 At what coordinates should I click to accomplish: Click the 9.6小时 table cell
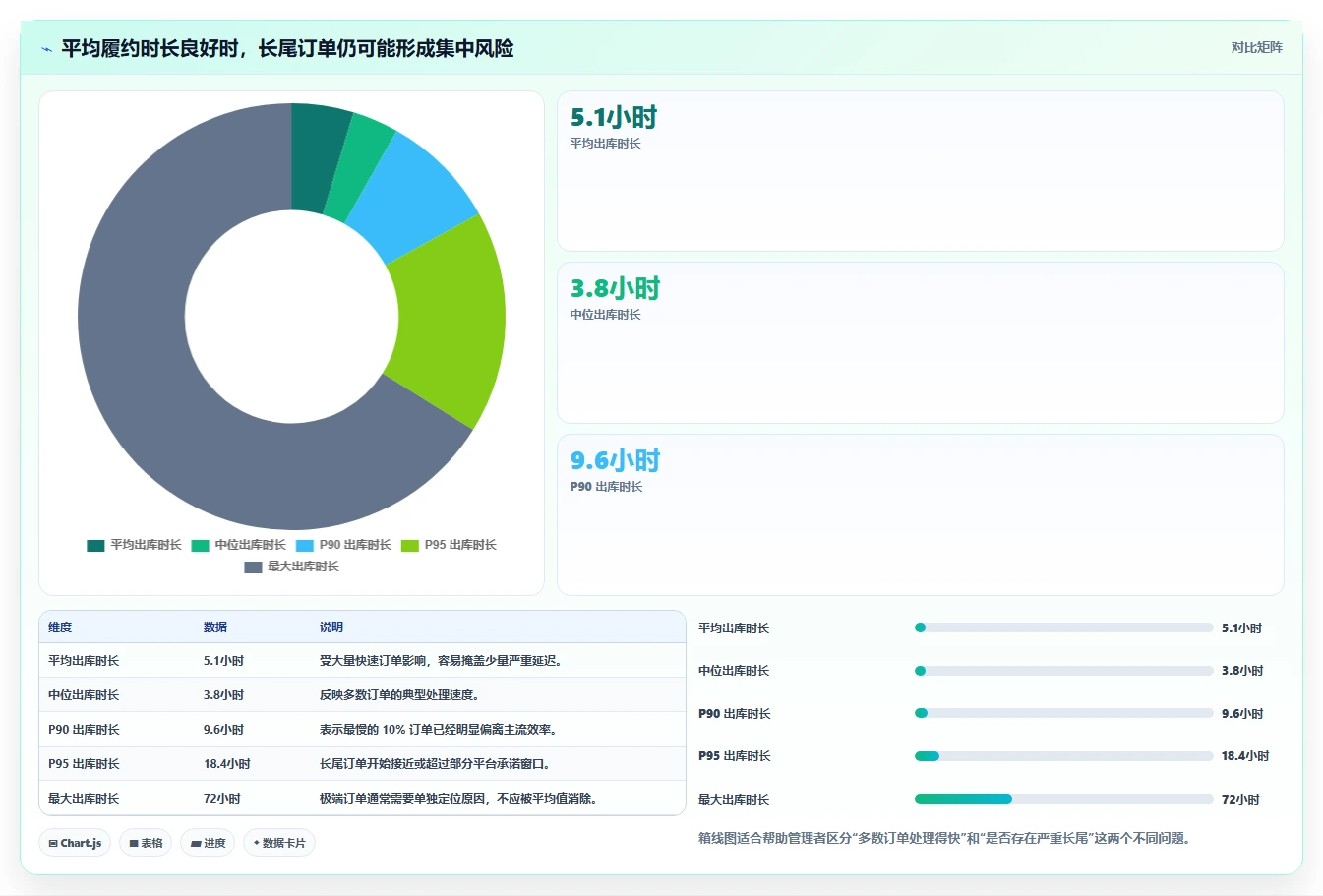pyautogui.click(x=224, y=730)
